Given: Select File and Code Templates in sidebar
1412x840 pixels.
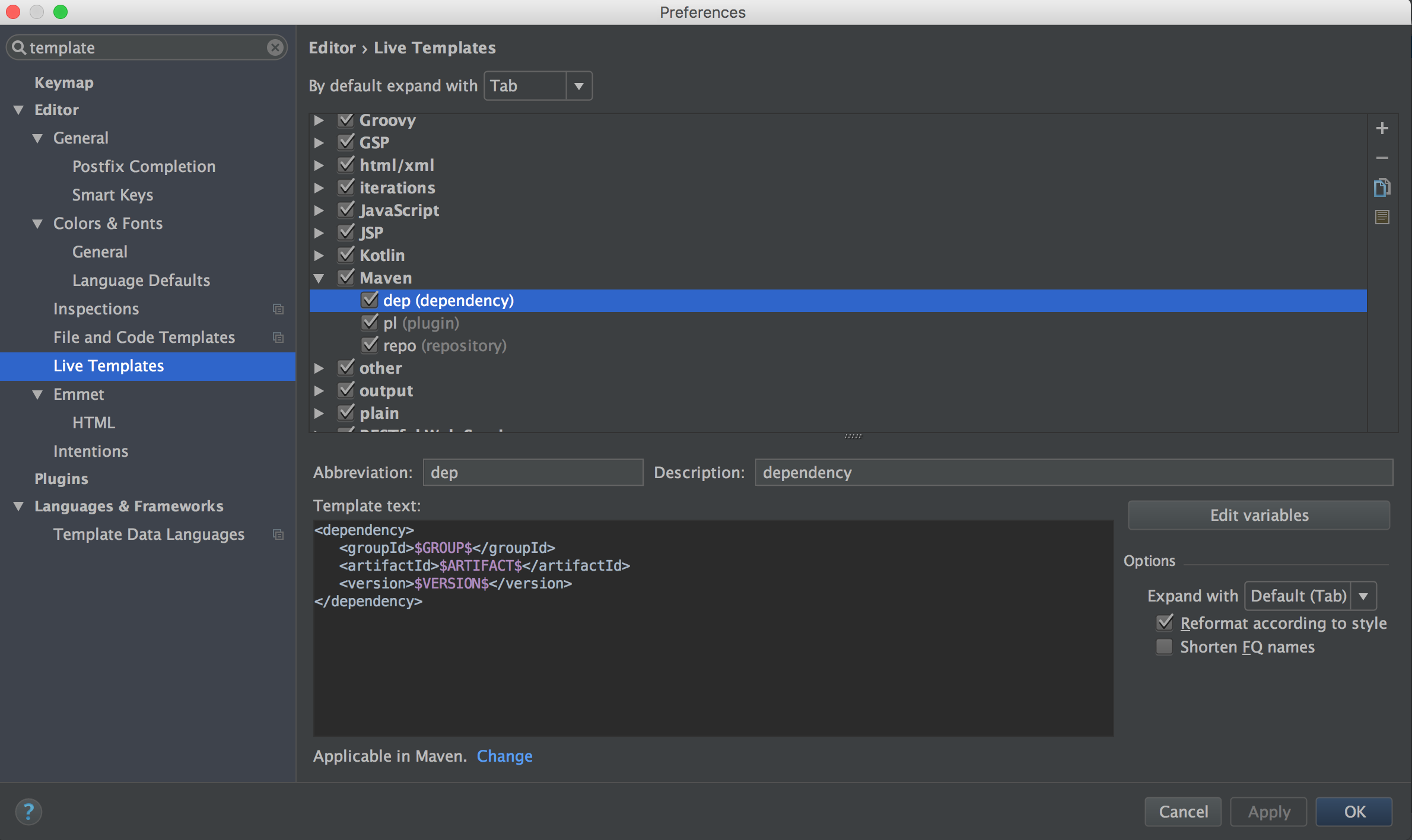Looking at the screenshot, I should [144, 338].
